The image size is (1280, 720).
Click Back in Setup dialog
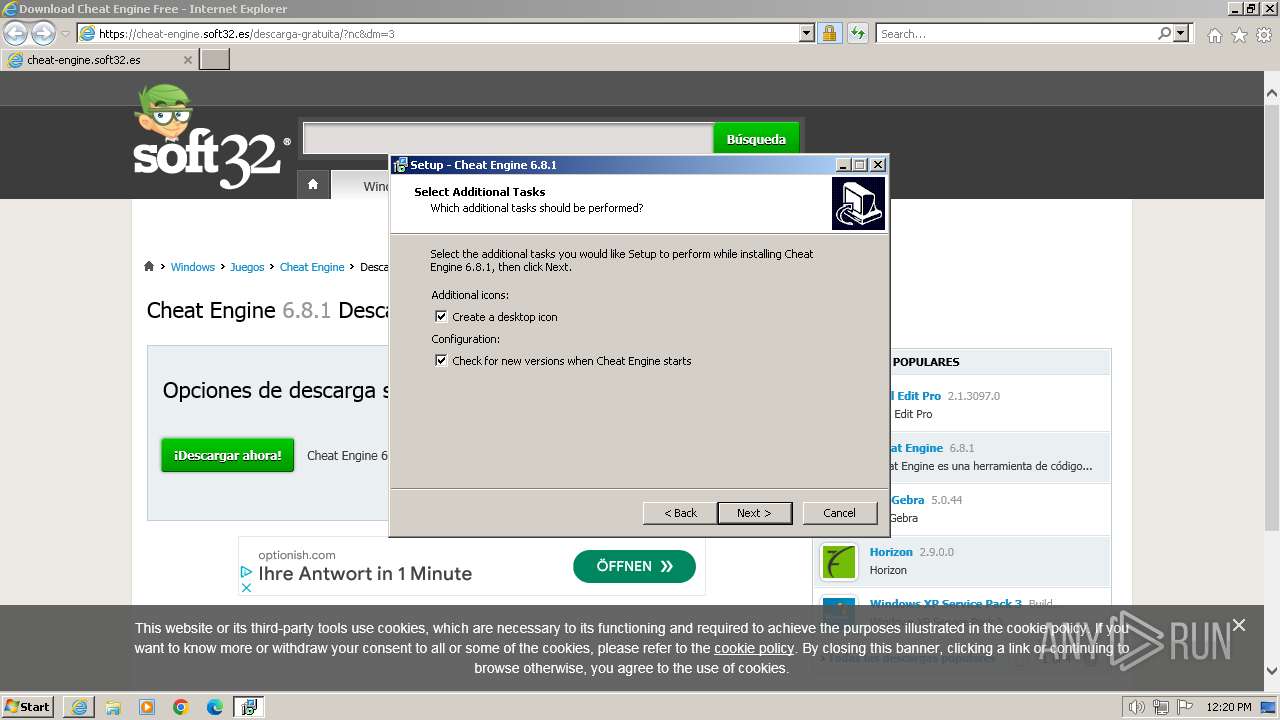click(680, 513)
